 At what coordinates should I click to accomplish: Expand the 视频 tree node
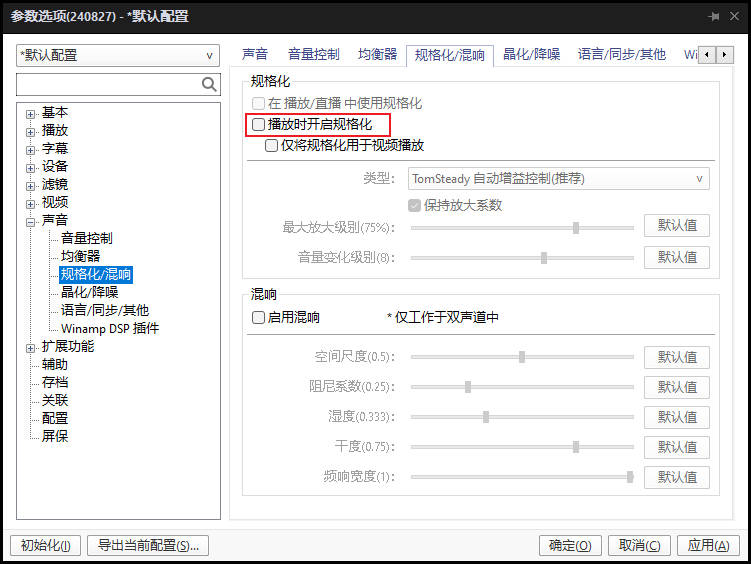pyautogui.click(x=31, y=204)
